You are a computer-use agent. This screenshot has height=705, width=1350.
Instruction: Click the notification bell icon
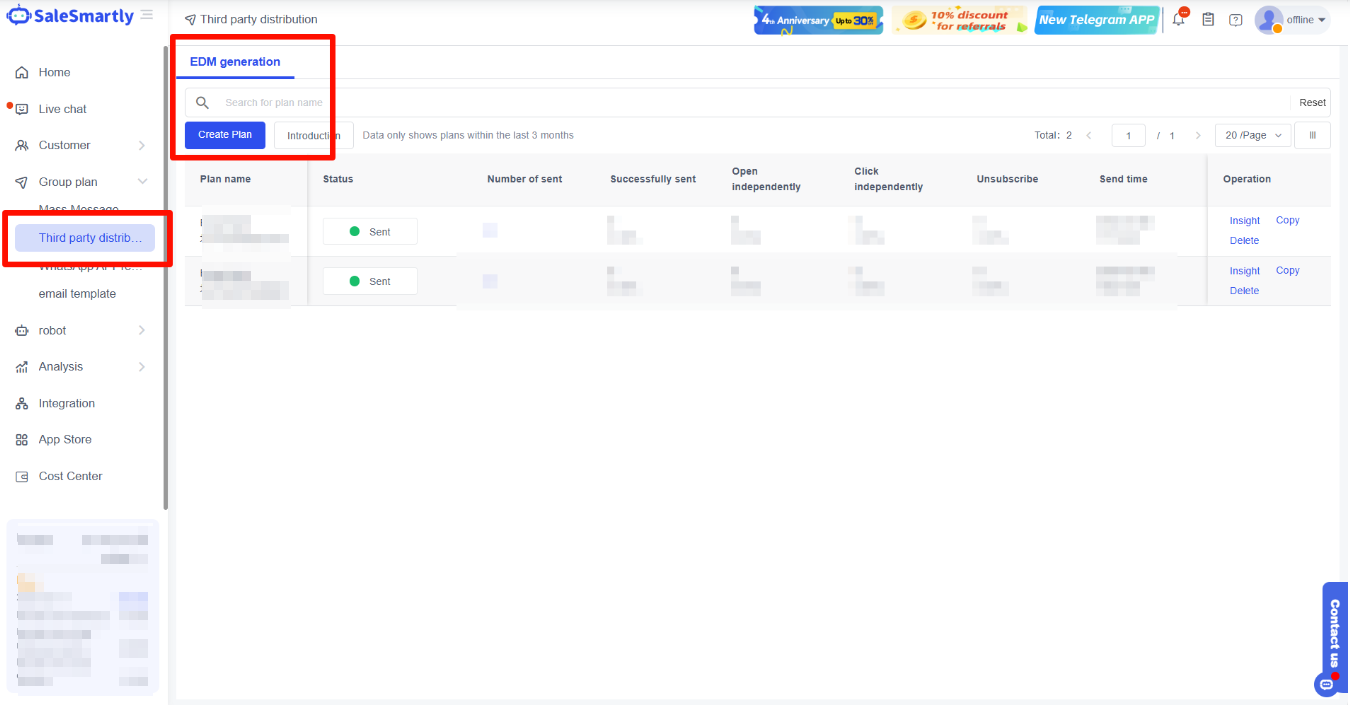coord(1179,19)
